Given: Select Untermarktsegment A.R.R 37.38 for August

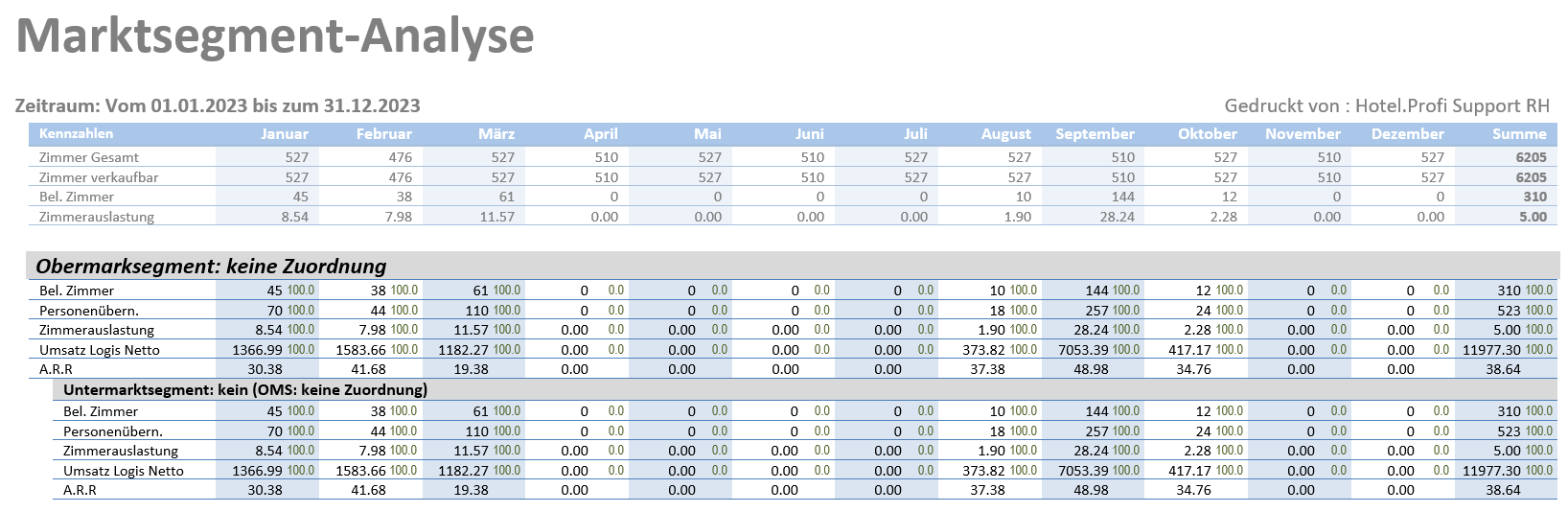Looking at the screenshot, I should coord(987,490).
